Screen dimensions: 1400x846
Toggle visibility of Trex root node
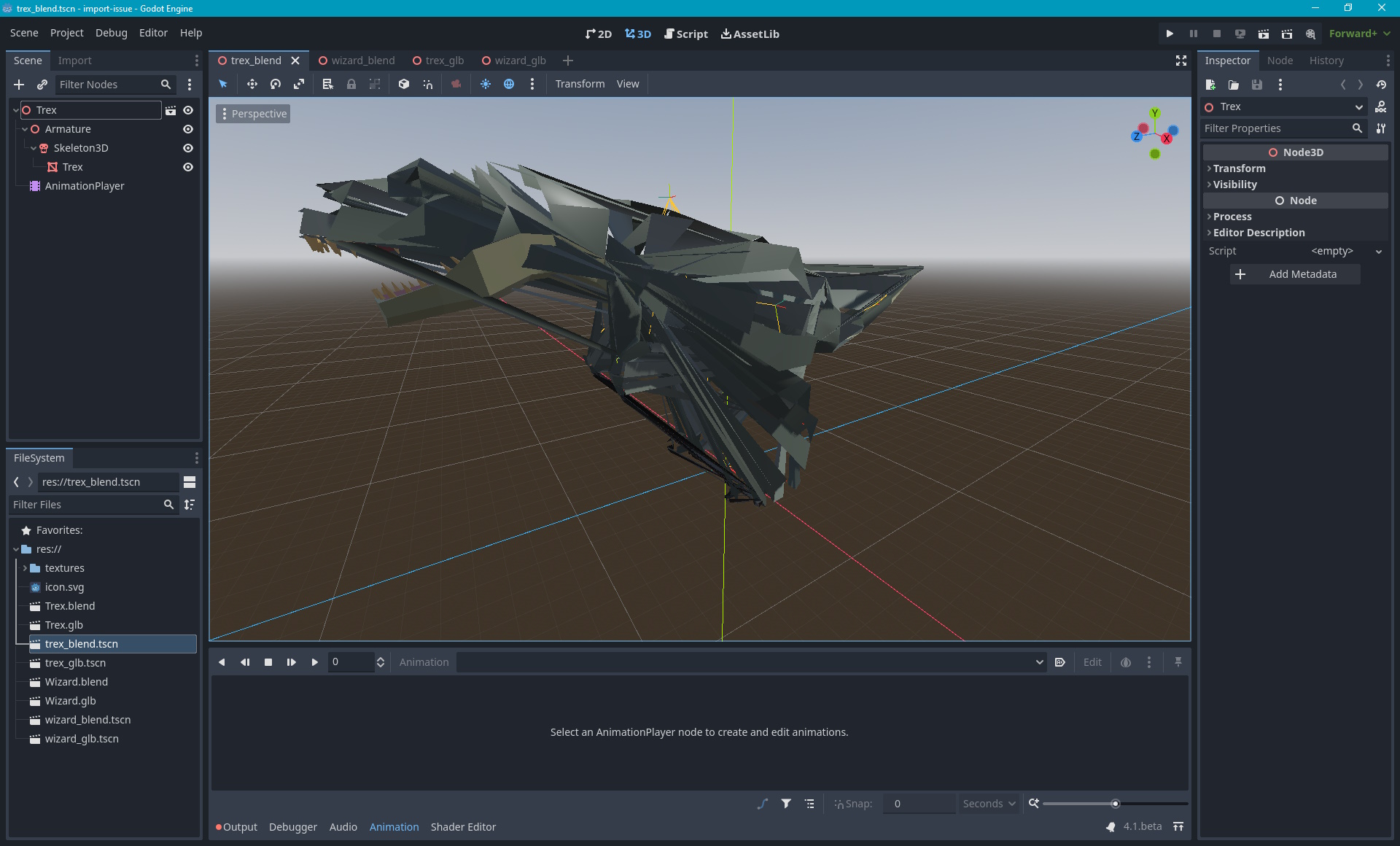188,110
